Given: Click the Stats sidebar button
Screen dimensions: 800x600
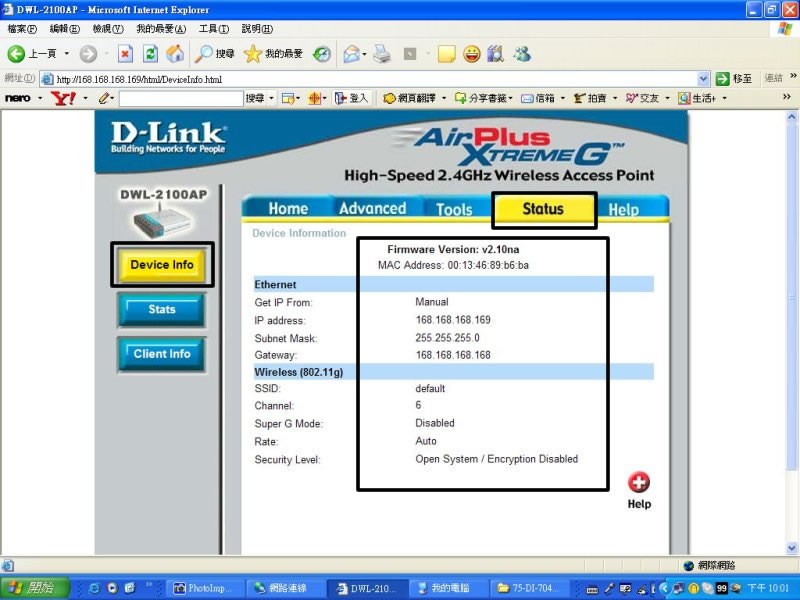Looking at the screenshot, I should click(161, 310).
